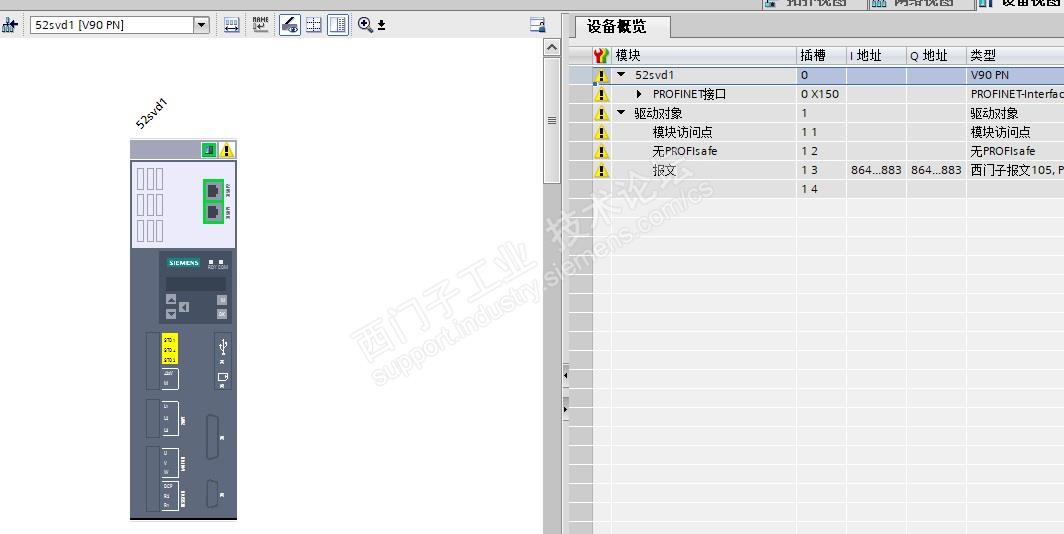Screen dimensions: 1064x534
Task: Select the 设备概览 tab
Action: coord(617,26)
